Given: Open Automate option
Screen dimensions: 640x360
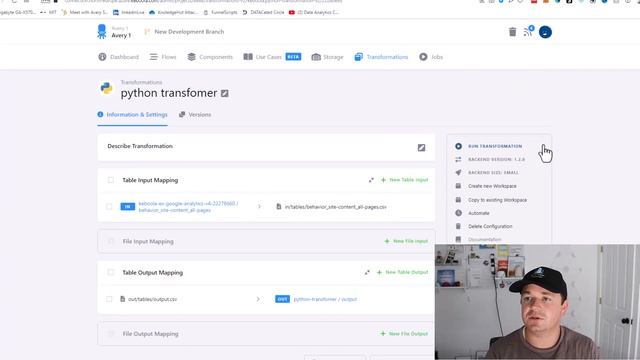Looking at the screenshot, I should click(478, 213).
